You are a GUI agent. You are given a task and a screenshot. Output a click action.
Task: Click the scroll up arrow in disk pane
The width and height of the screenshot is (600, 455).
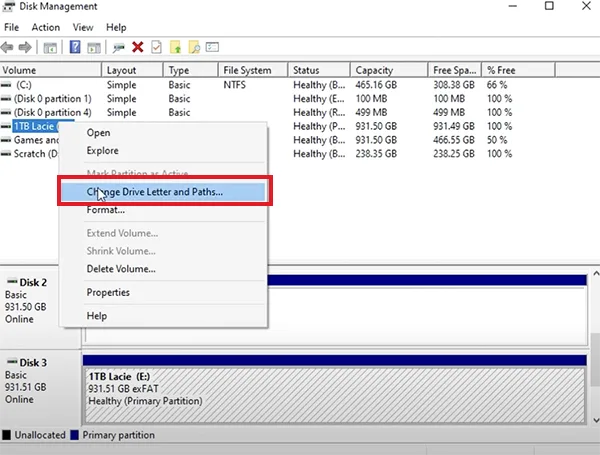596,274
